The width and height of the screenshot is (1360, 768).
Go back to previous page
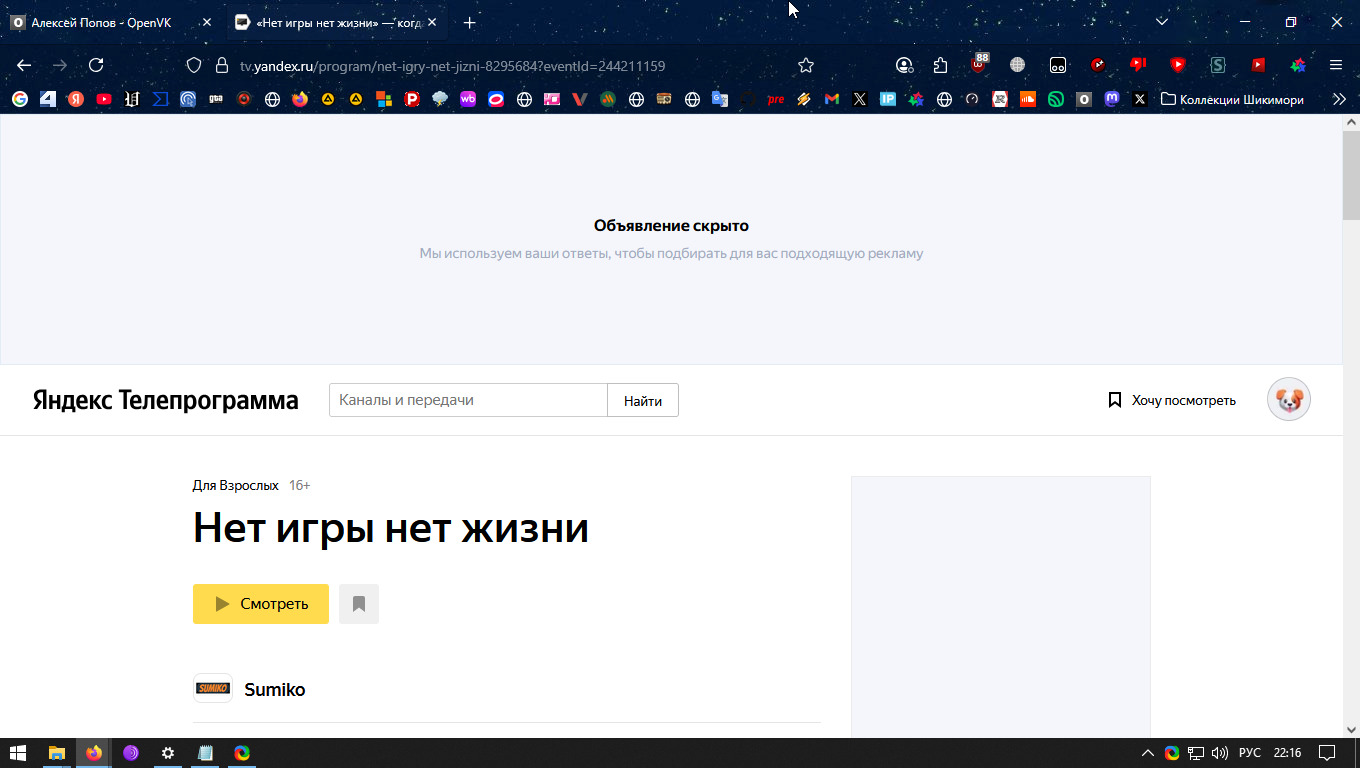click(x=24, y=65)
